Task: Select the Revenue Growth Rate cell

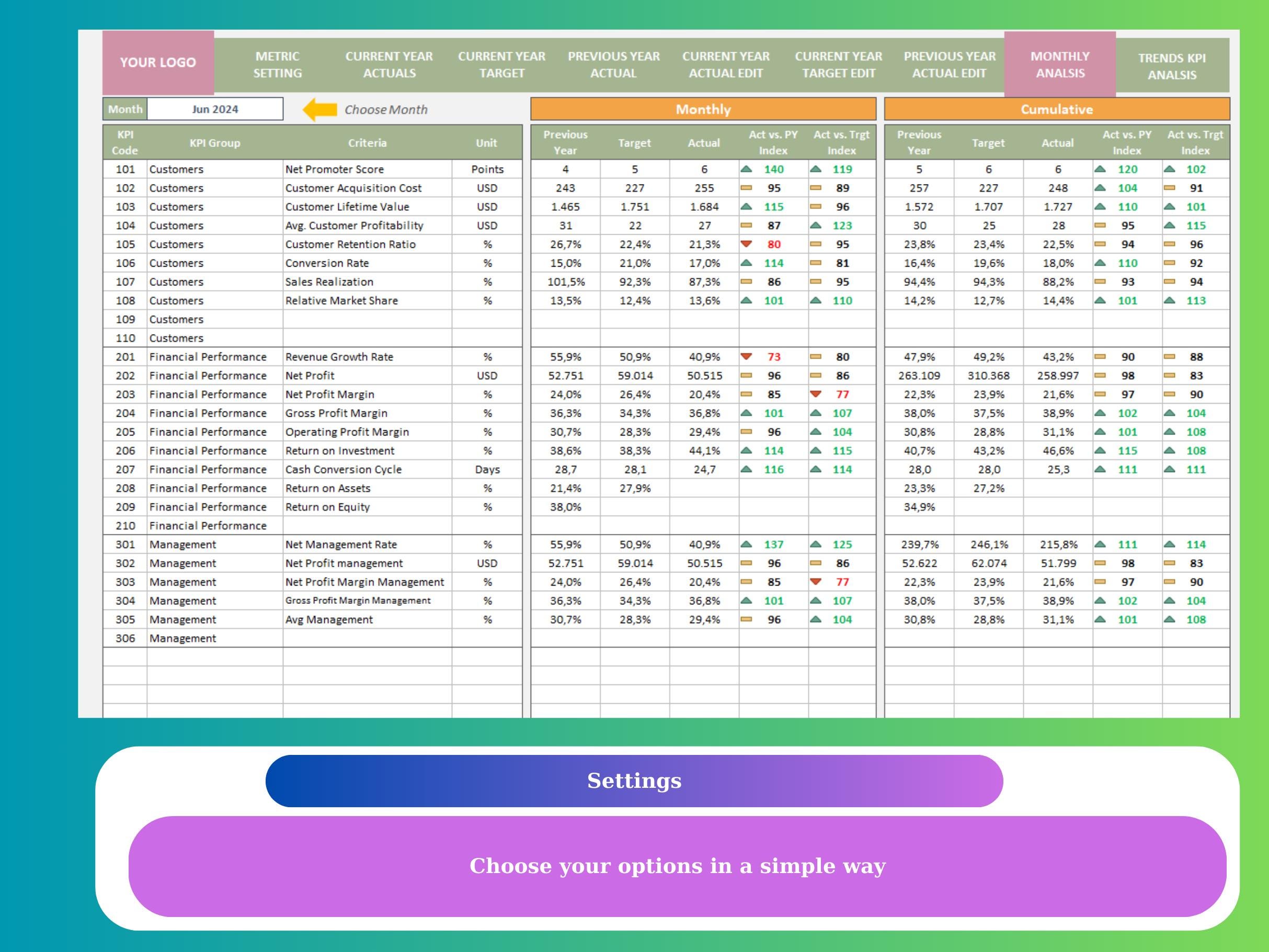Action: tap(367, 357)
